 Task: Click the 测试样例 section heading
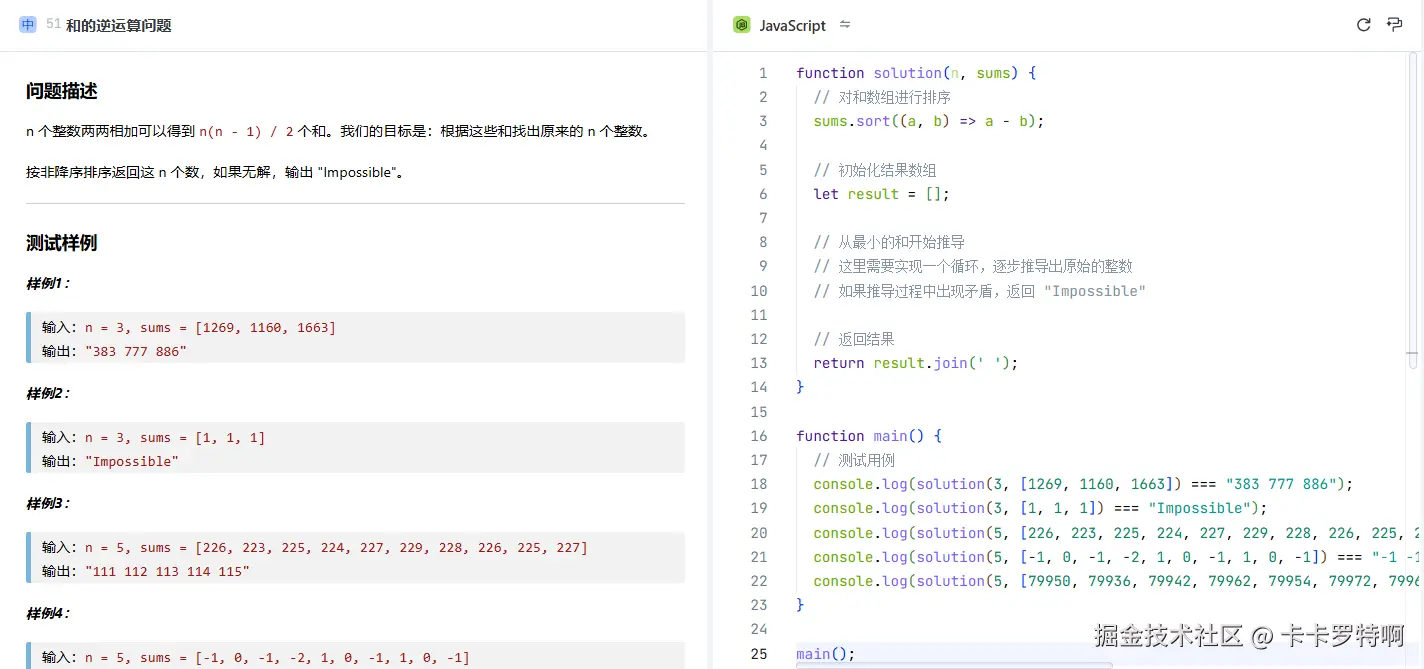click(x=61, y=243)
